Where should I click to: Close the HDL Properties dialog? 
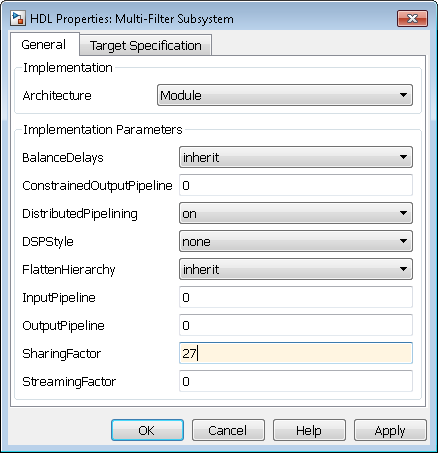click(412, 18)
